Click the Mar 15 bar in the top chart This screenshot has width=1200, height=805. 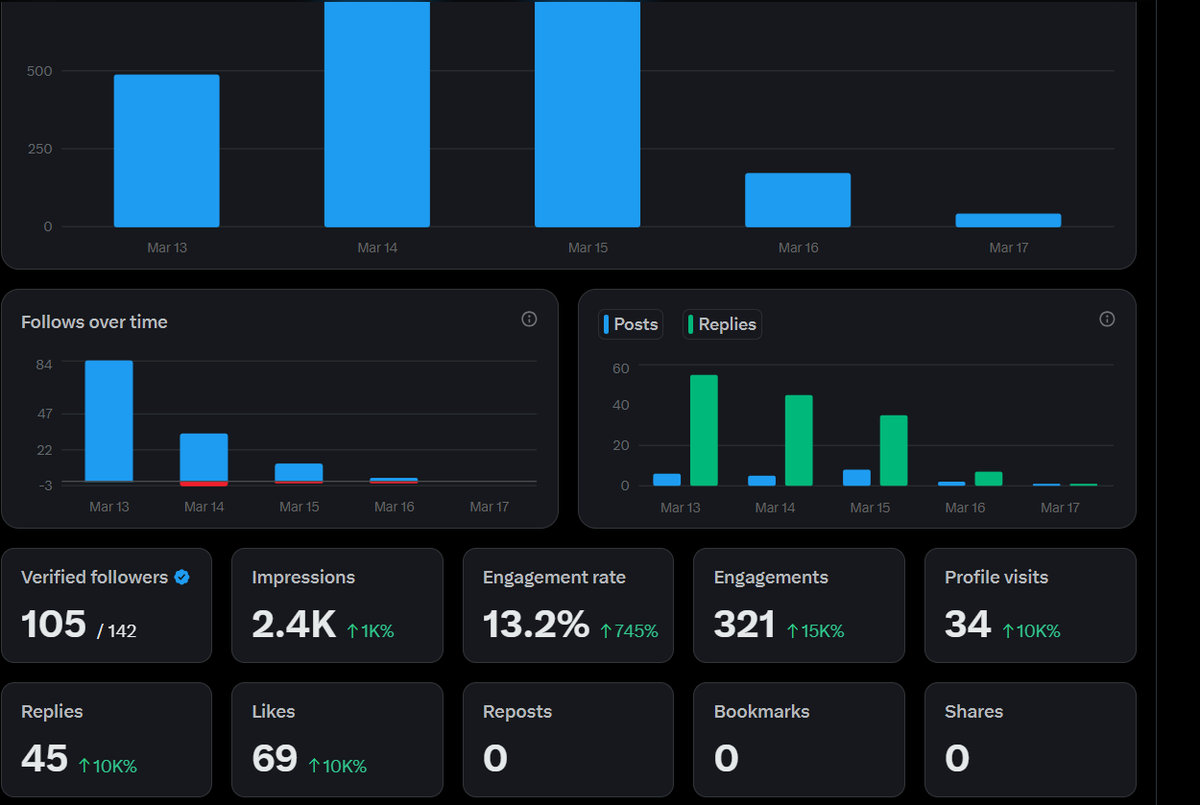[x=587, y=114]
